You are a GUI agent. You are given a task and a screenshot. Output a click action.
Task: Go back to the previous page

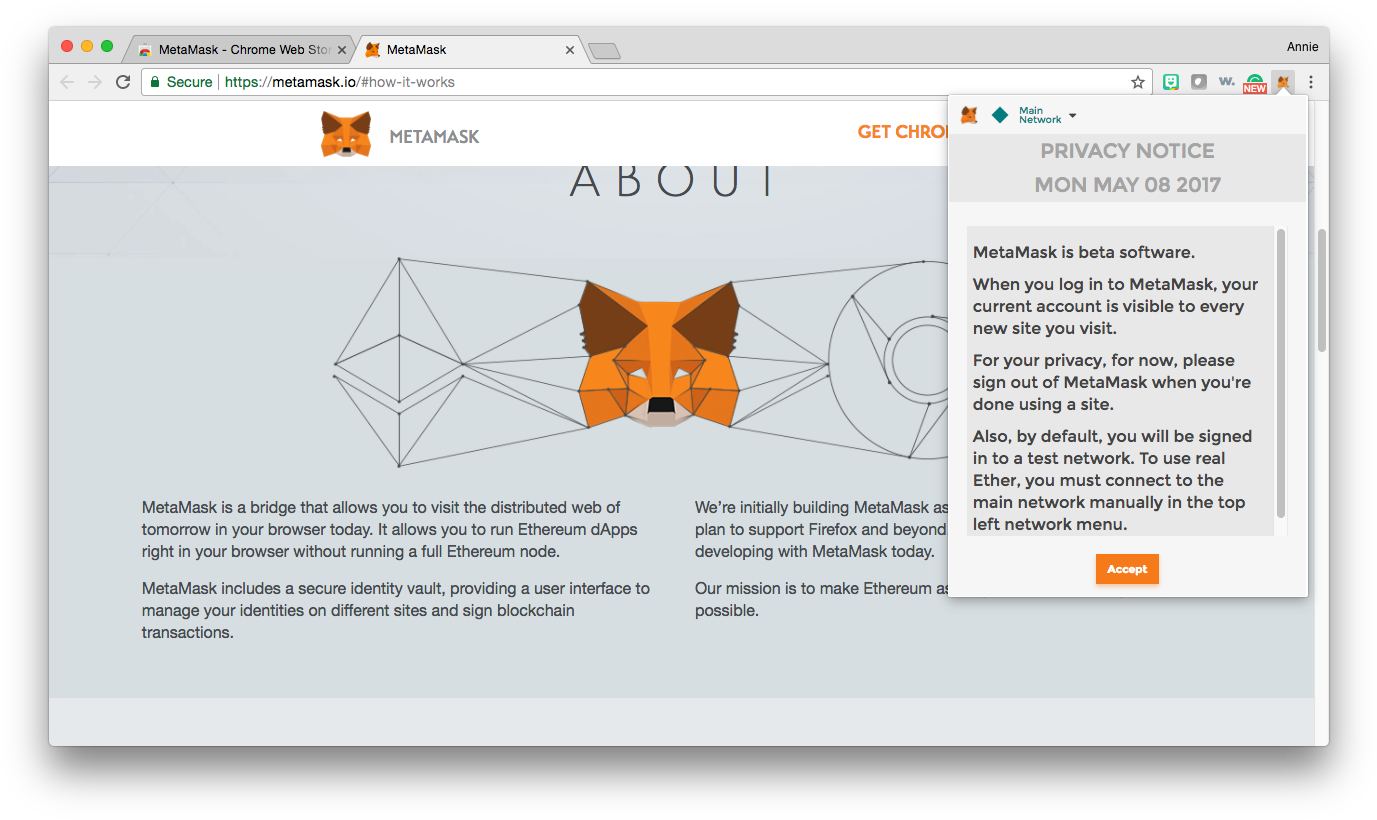pos(68,82)
